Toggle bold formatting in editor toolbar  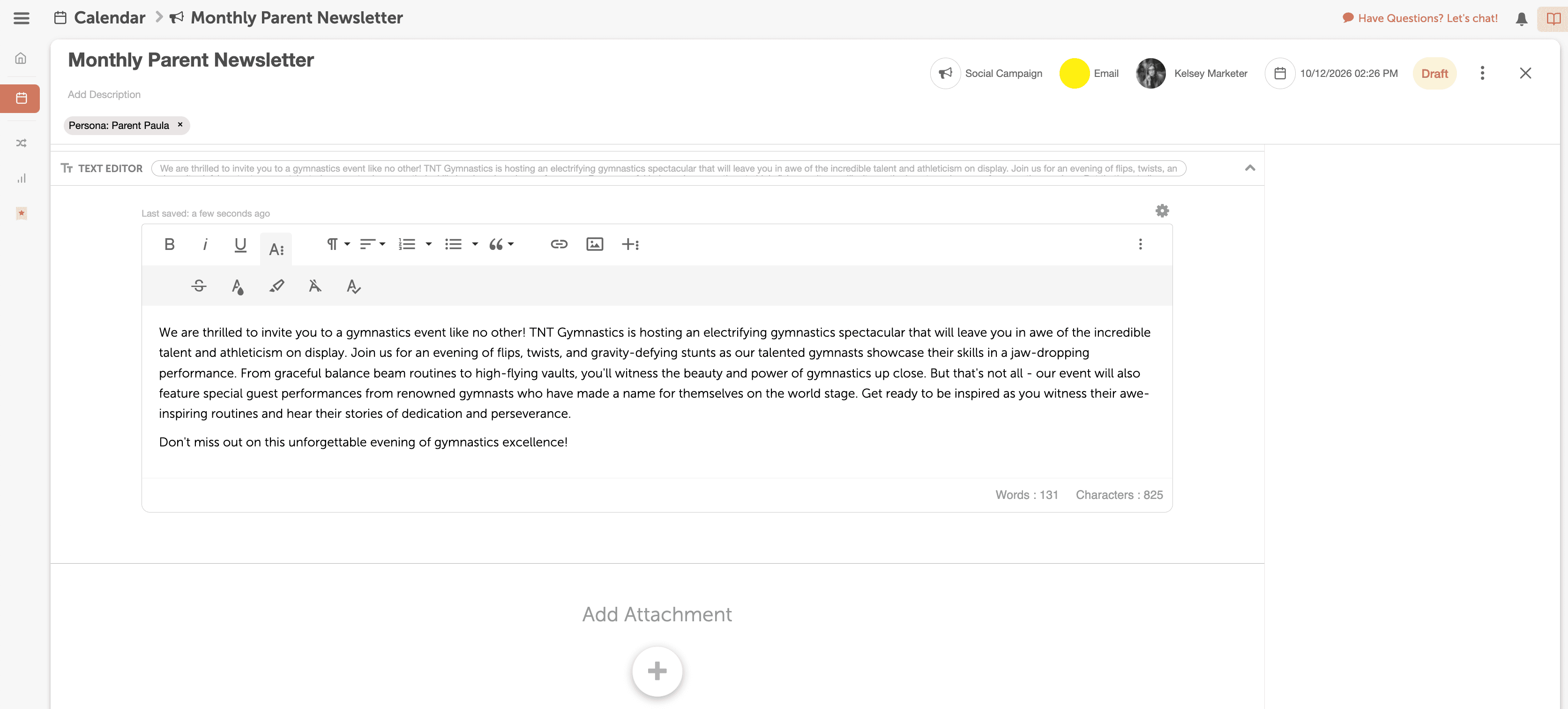click(169, 244)
